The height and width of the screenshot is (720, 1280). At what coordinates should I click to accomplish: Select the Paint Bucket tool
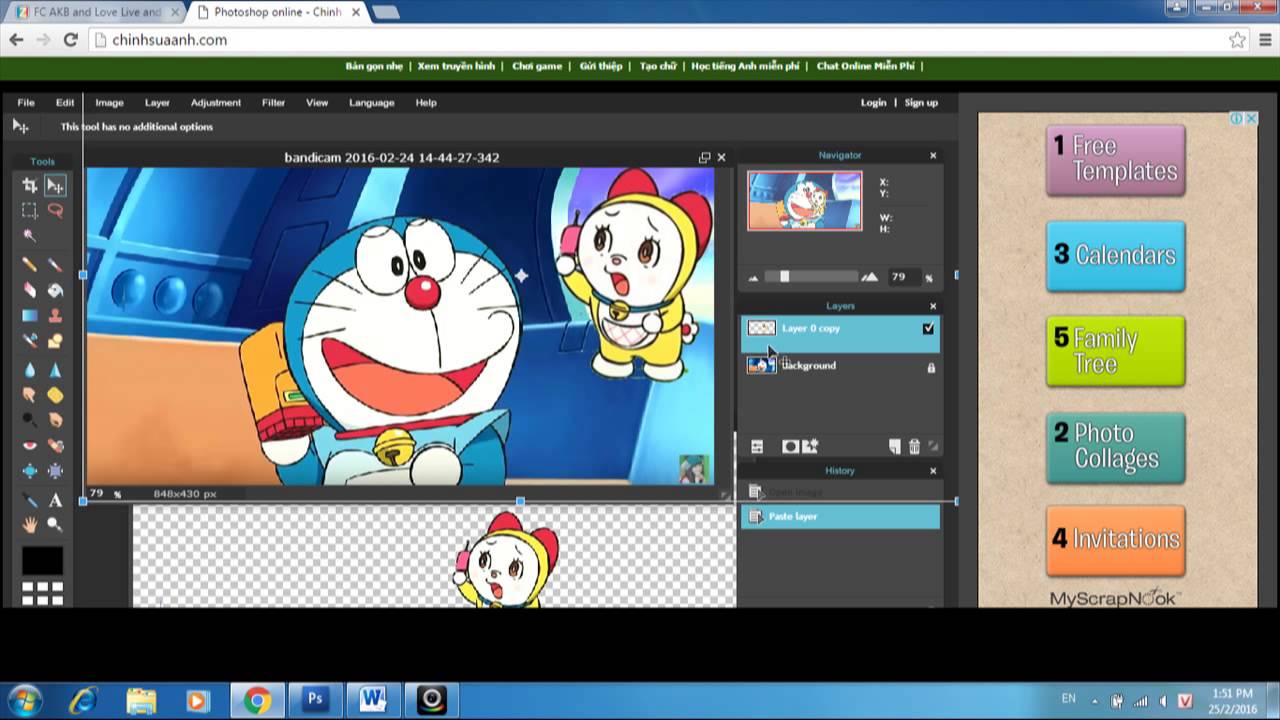click(55, 290)
